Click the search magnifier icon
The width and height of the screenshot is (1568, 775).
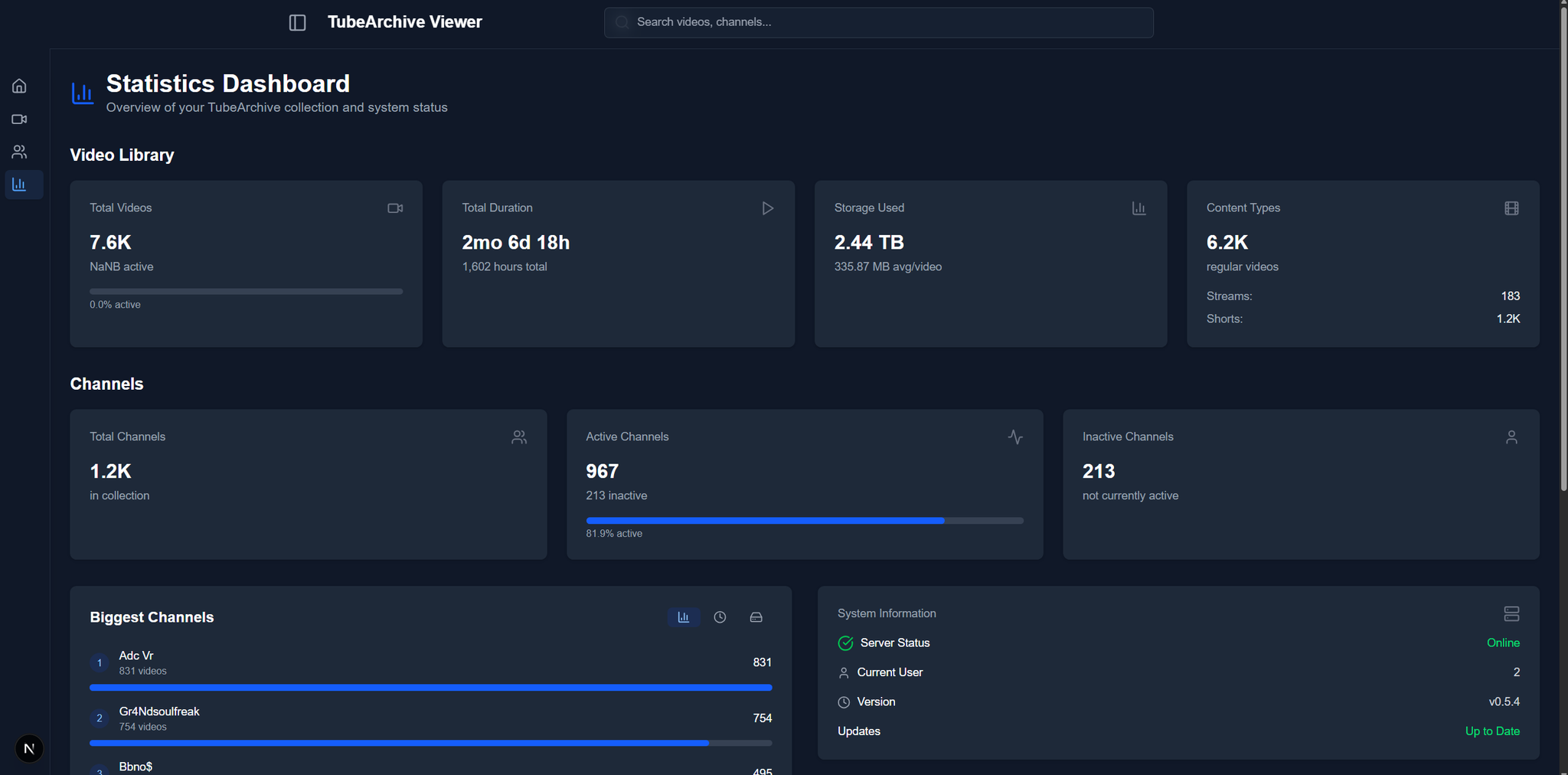click(622, 22)
